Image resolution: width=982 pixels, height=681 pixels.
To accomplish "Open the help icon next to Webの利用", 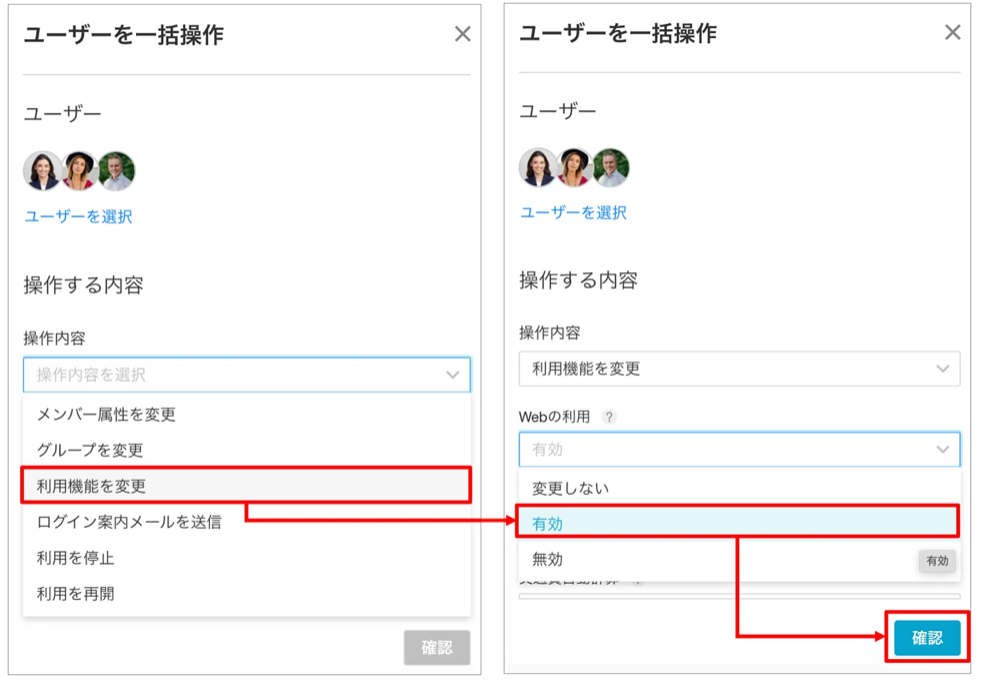I will coord(609,417).
